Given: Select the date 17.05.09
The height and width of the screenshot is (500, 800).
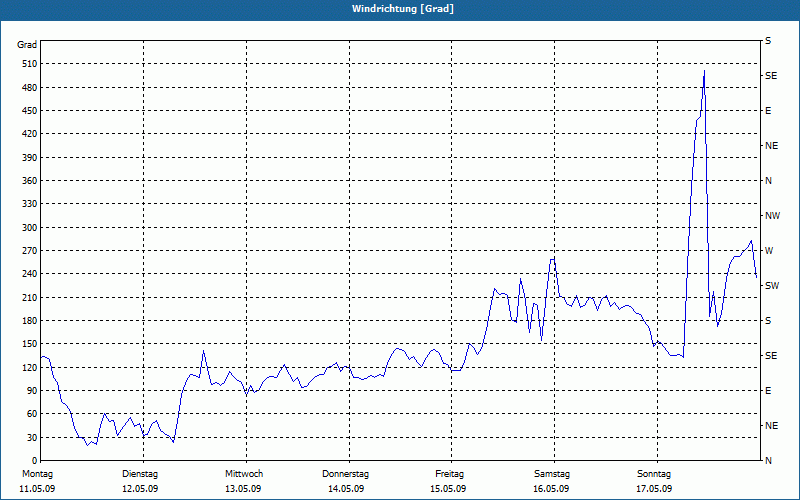Looking at the screenshot, I should coord(654,489).
